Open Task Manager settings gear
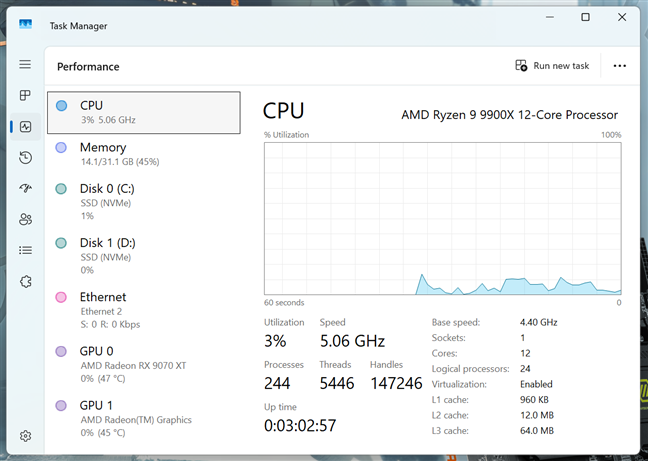Screen dimensions: 648x461 click(26, 436)
